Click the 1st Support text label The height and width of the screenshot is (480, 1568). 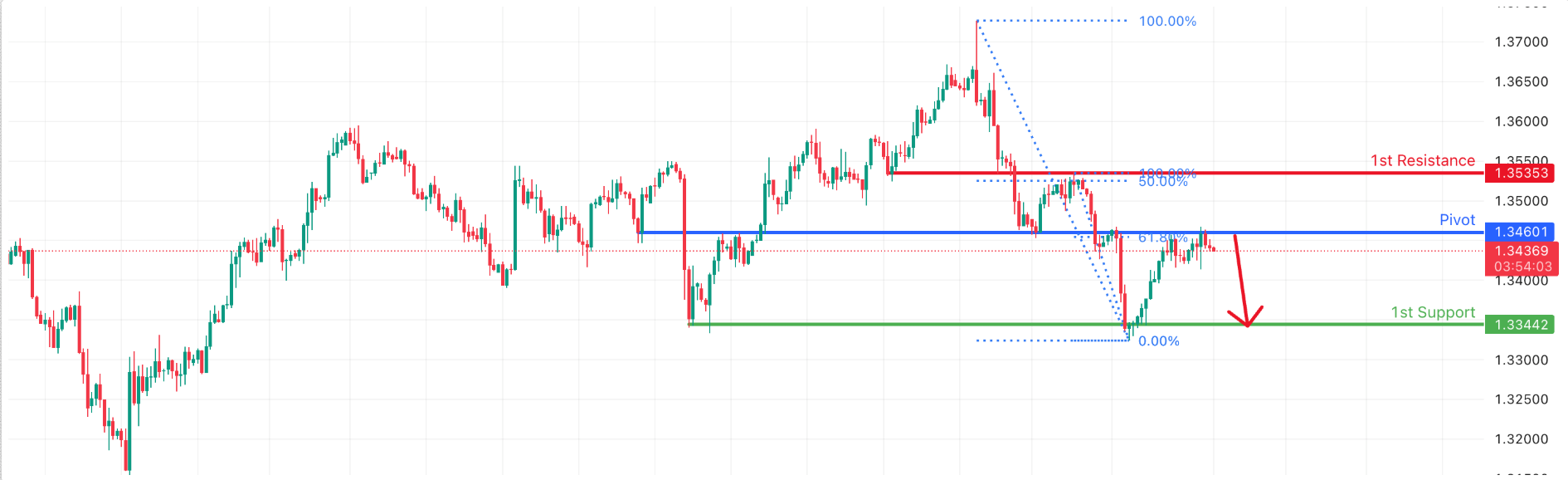pos(1433,312)
